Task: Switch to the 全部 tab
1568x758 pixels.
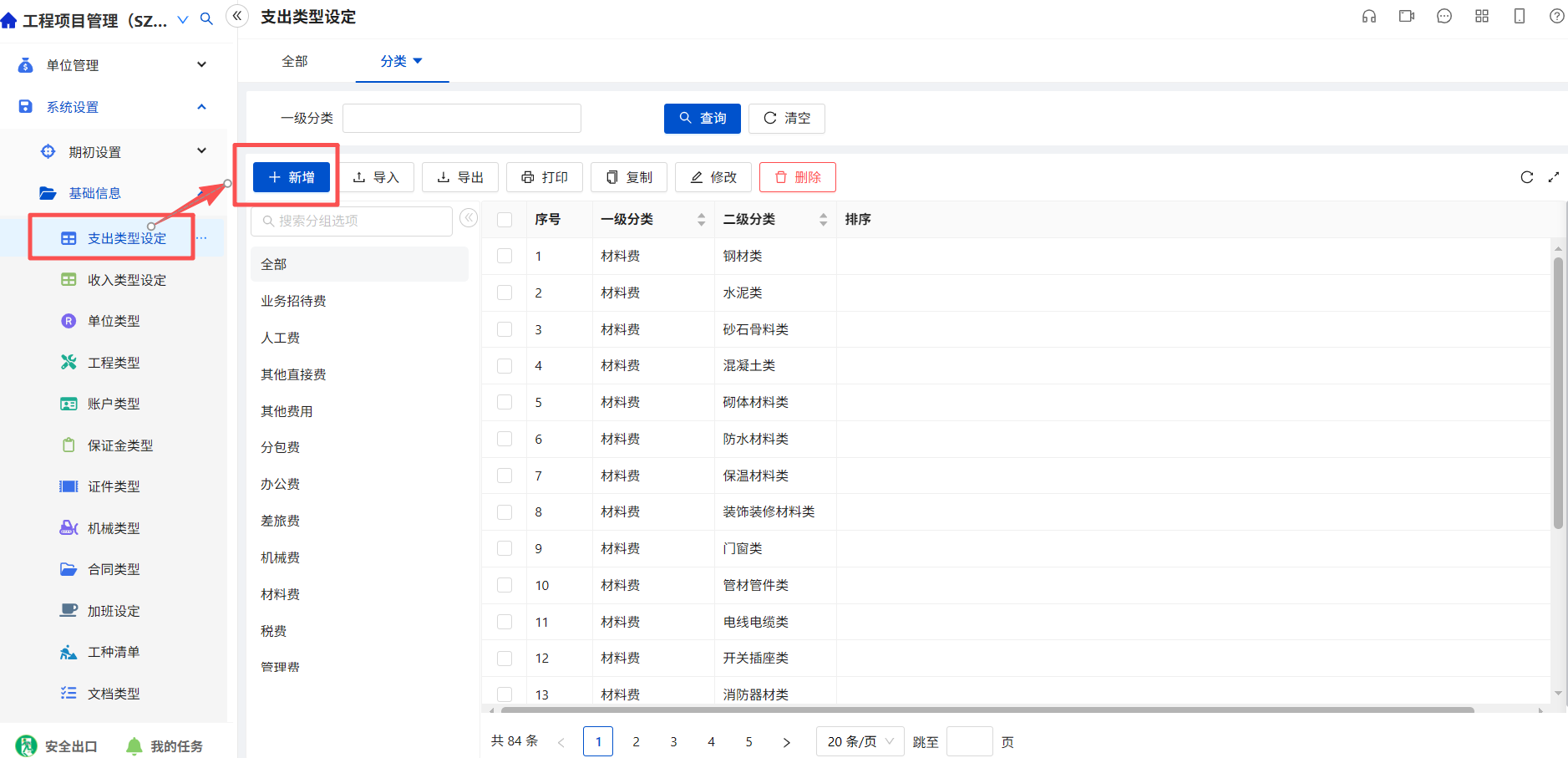Action: (x=295, y=61)
